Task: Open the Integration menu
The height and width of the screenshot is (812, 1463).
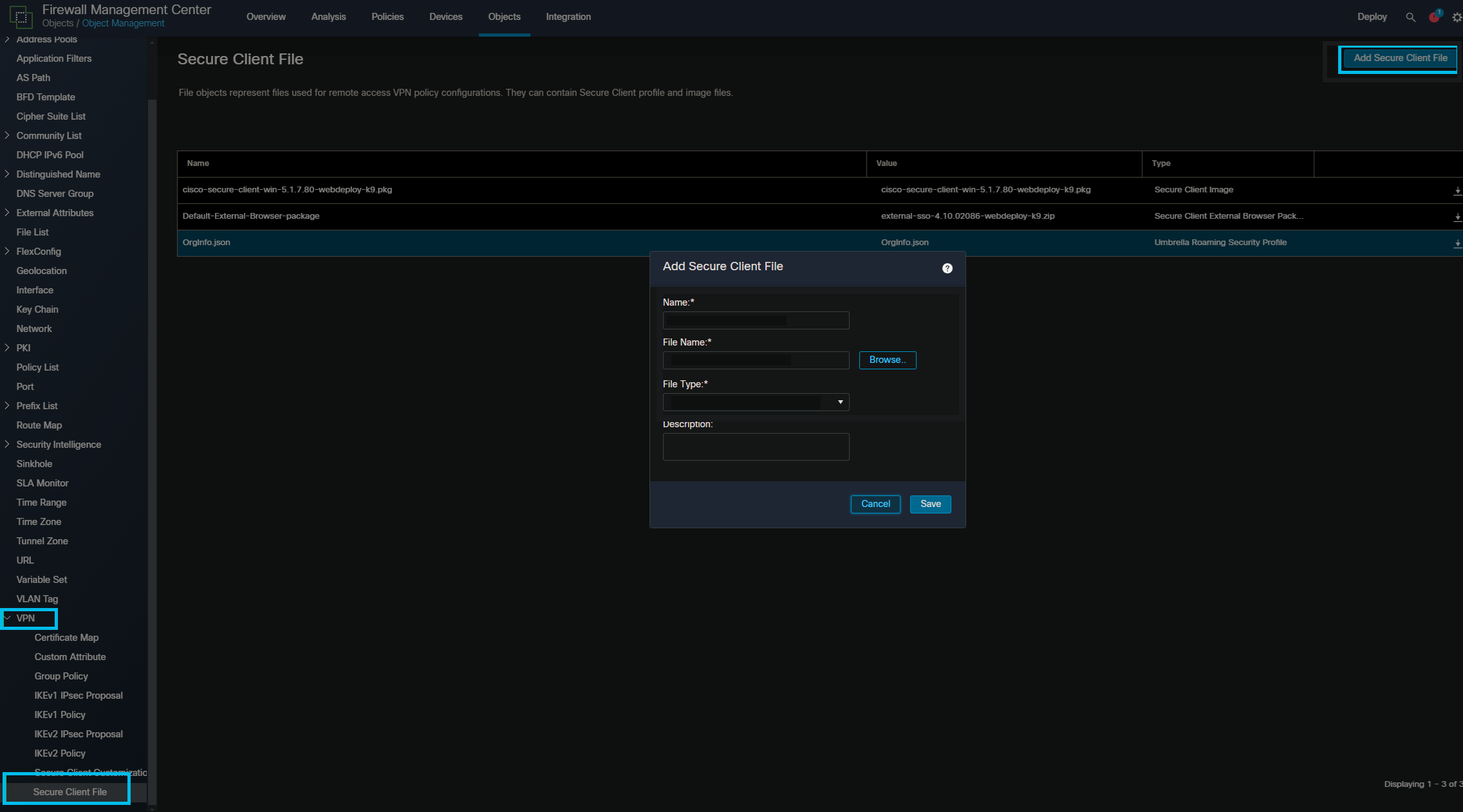Action: click(568, 17)
